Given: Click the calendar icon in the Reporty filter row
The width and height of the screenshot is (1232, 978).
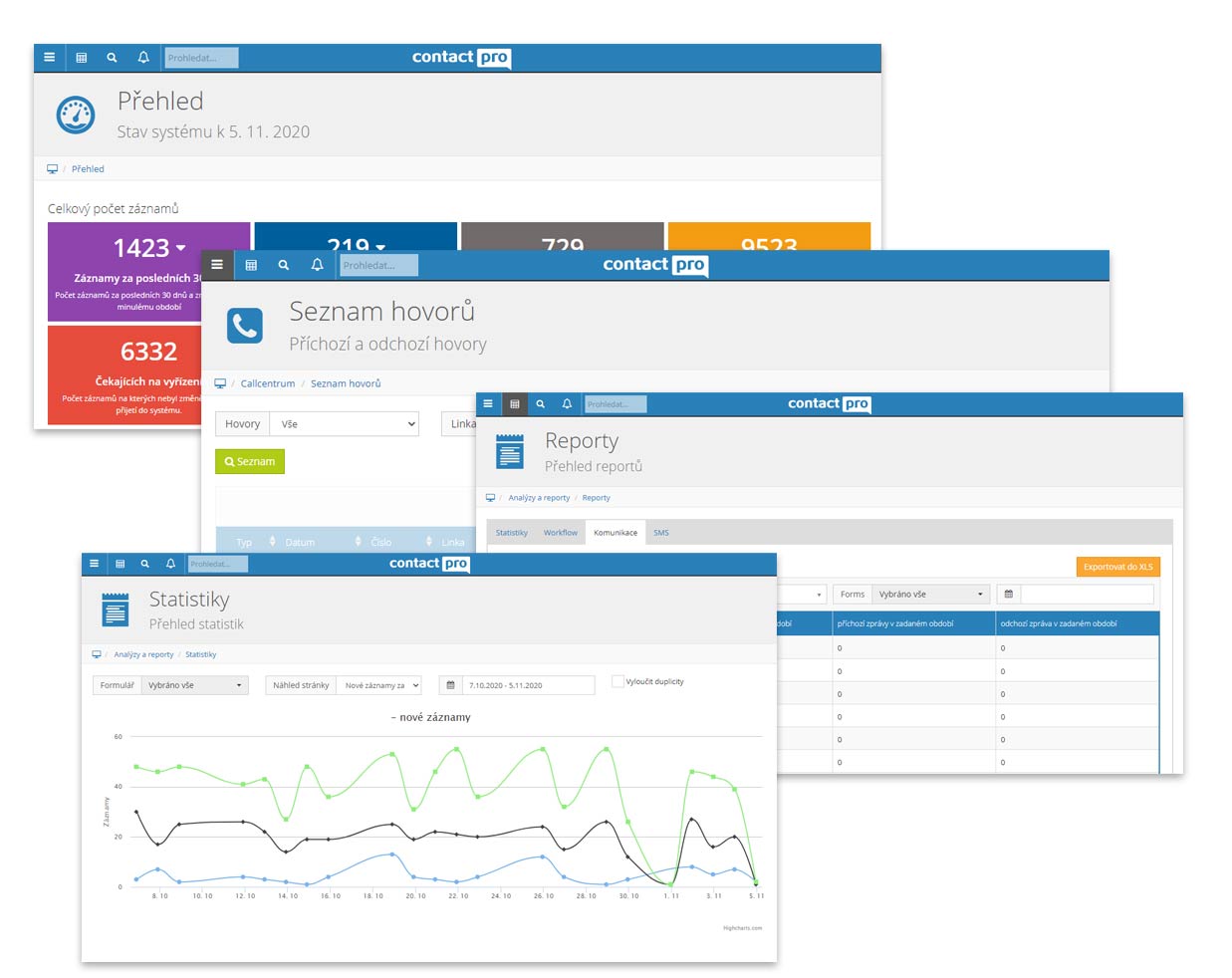Looking at the screenshot, I should click(x=1009, y=593).
